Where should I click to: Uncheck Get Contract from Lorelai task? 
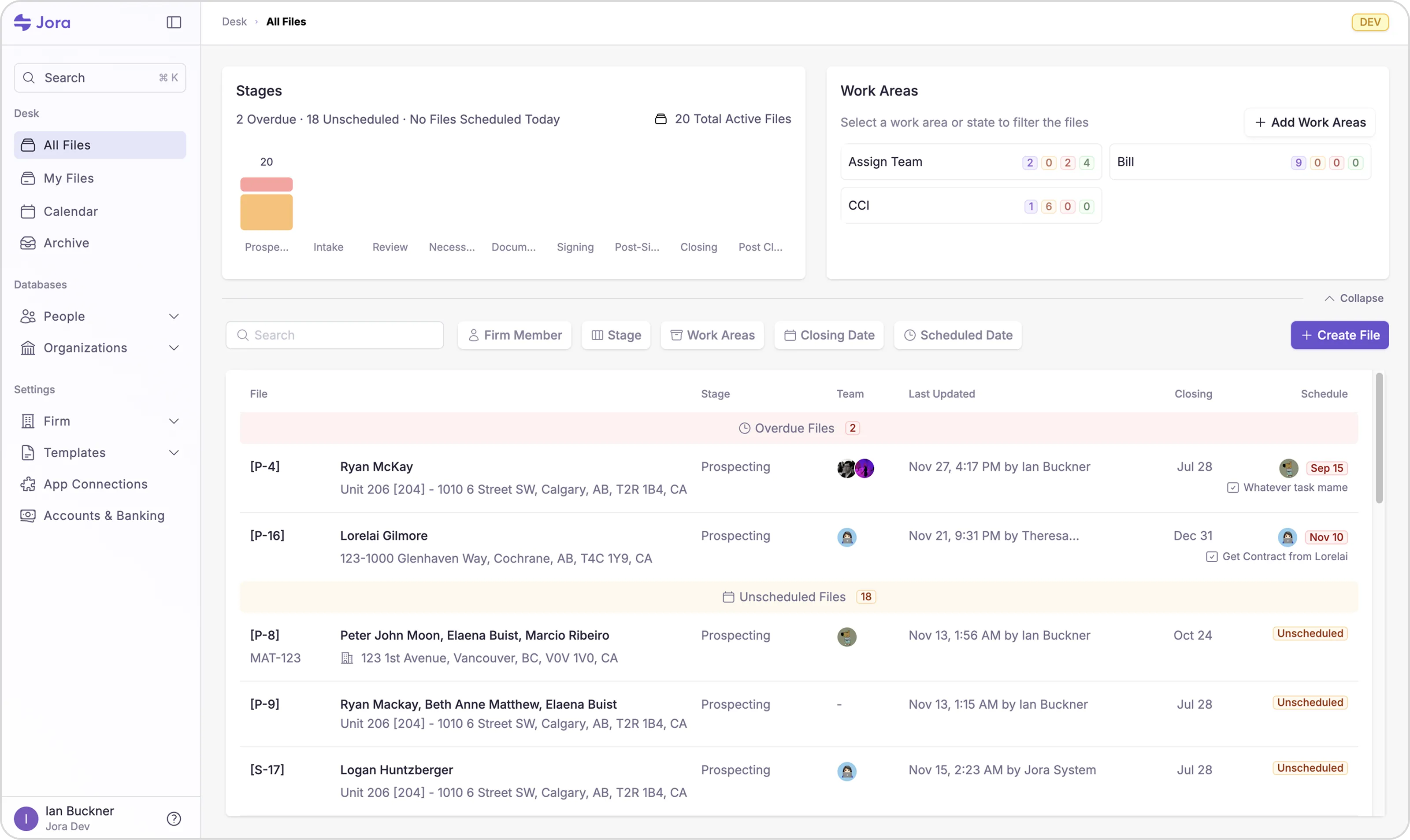[1211, 556]
